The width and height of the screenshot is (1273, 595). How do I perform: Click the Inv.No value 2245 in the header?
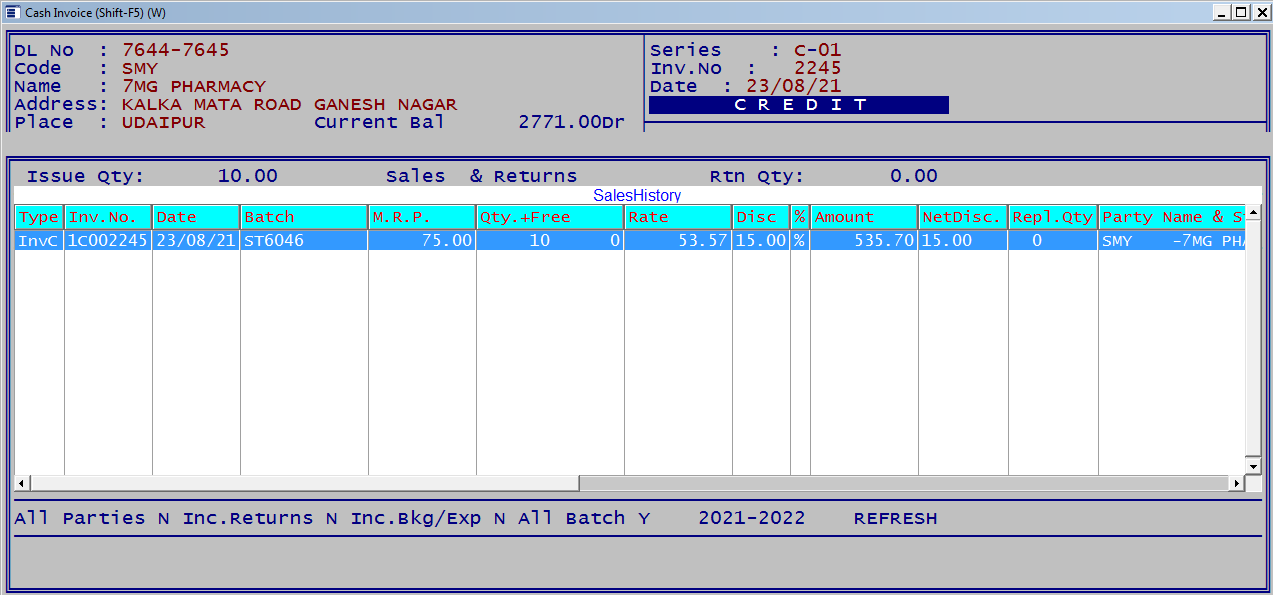tap(818, 68)
